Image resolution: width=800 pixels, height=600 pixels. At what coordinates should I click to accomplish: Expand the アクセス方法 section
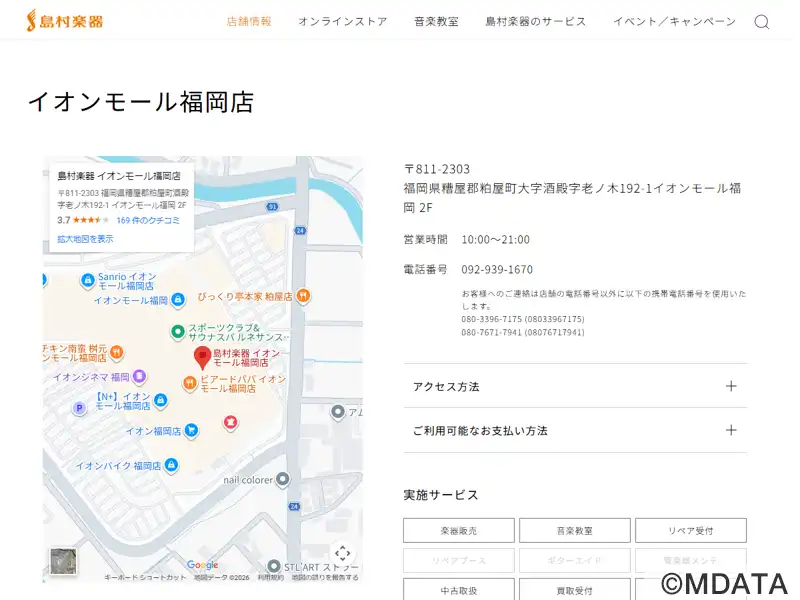click(575, 386)
